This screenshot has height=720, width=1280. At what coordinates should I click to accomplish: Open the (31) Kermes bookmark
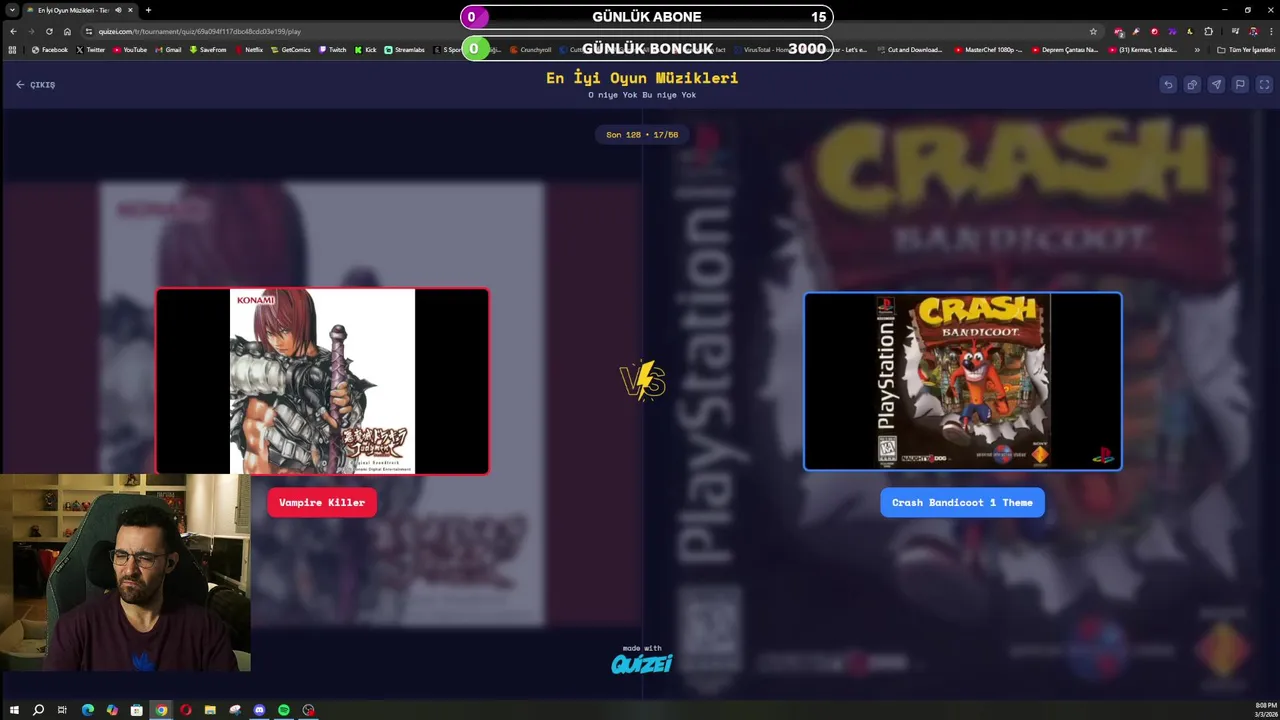1143,50
